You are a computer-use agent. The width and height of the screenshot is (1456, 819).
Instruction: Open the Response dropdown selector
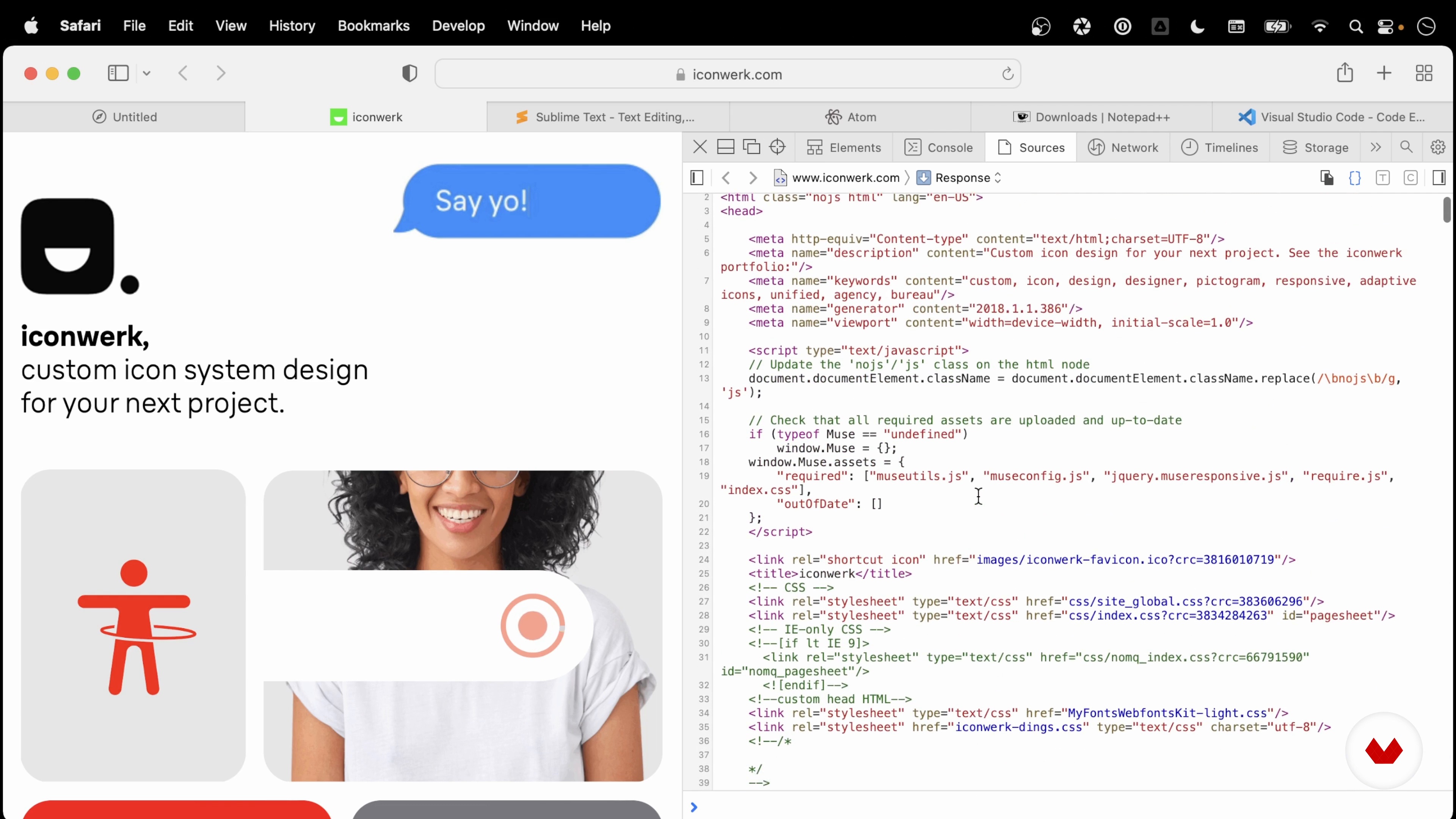(959, 177)
